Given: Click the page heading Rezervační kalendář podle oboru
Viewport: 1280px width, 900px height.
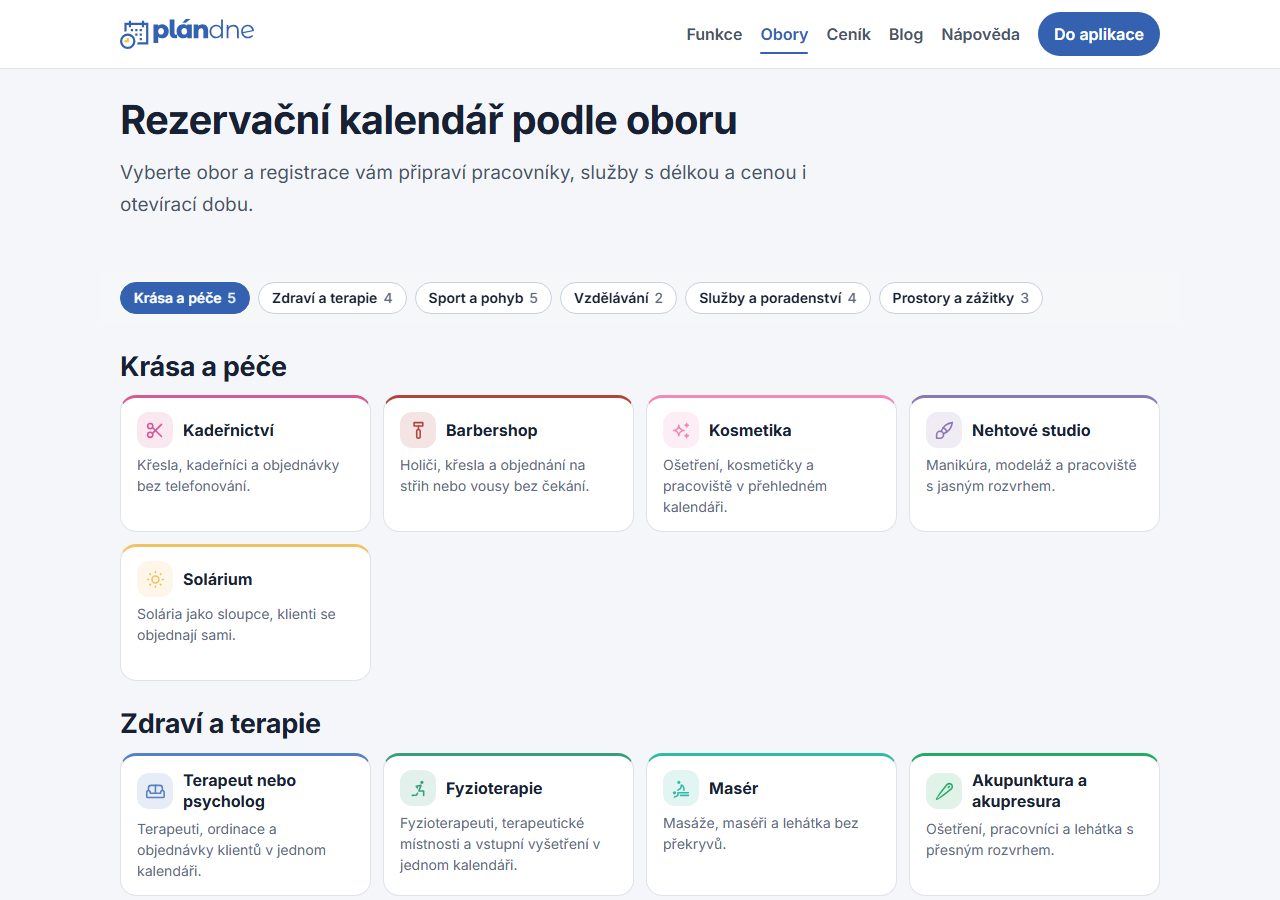Looking at the screenshot, I should click(428, 120).
